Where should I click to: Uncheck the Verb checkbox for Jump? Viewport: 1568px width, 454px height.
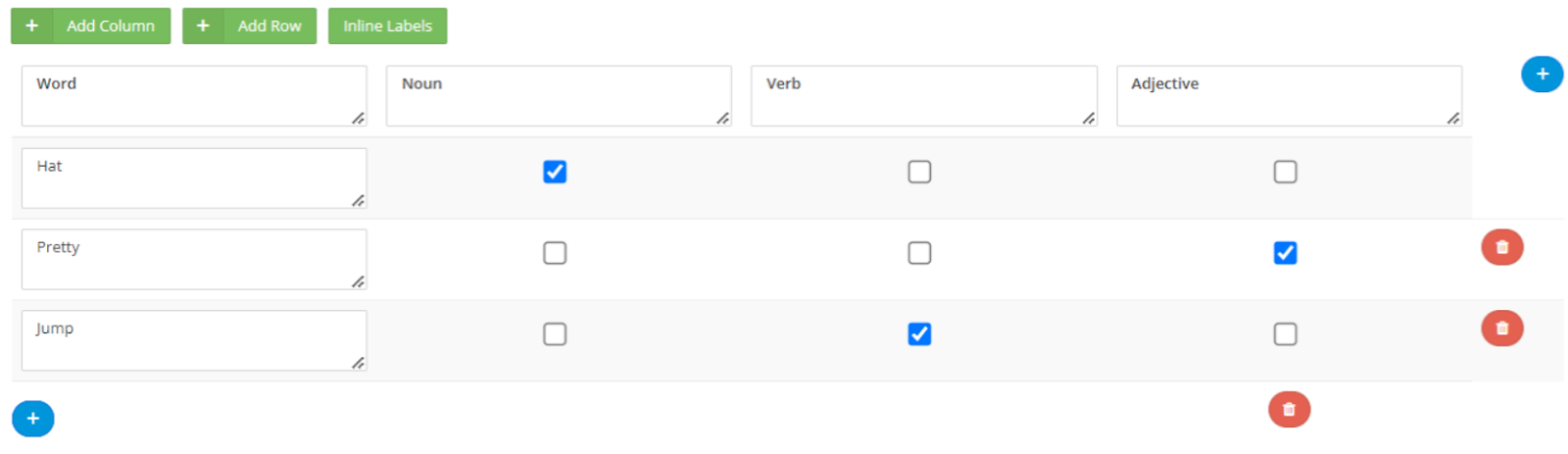click(919, 334)
